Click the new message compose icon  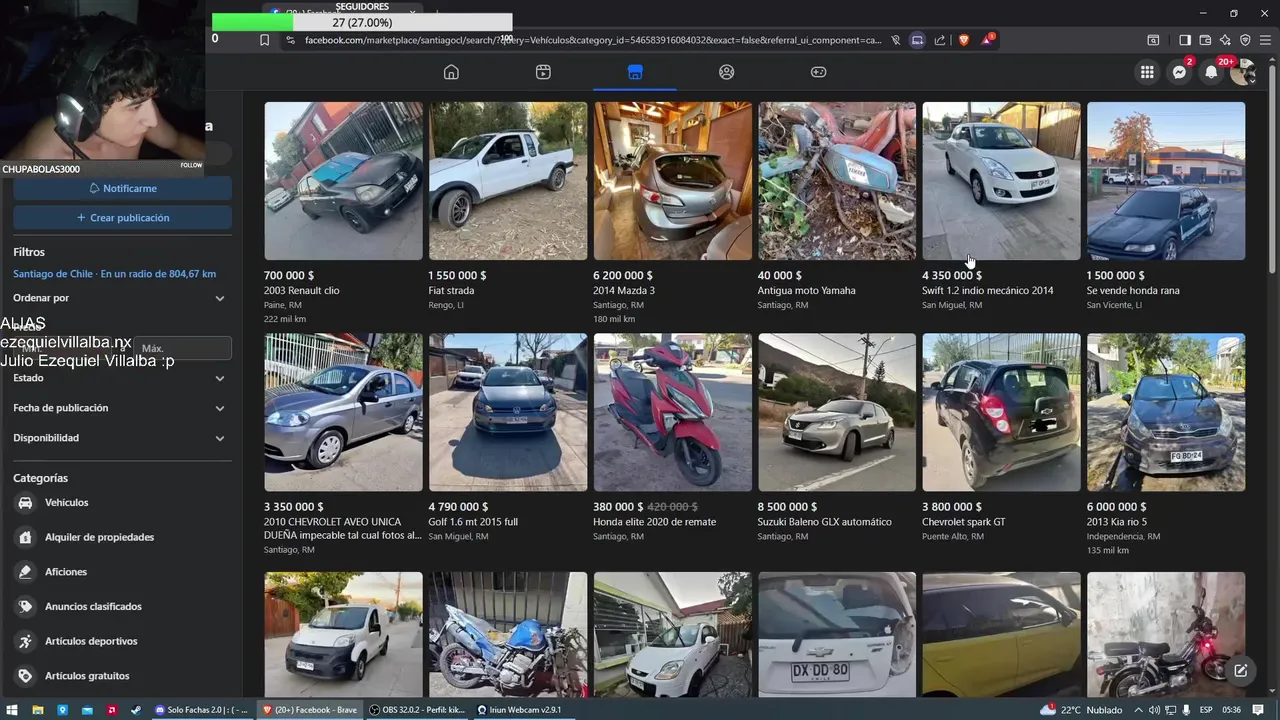point(1241,671)
